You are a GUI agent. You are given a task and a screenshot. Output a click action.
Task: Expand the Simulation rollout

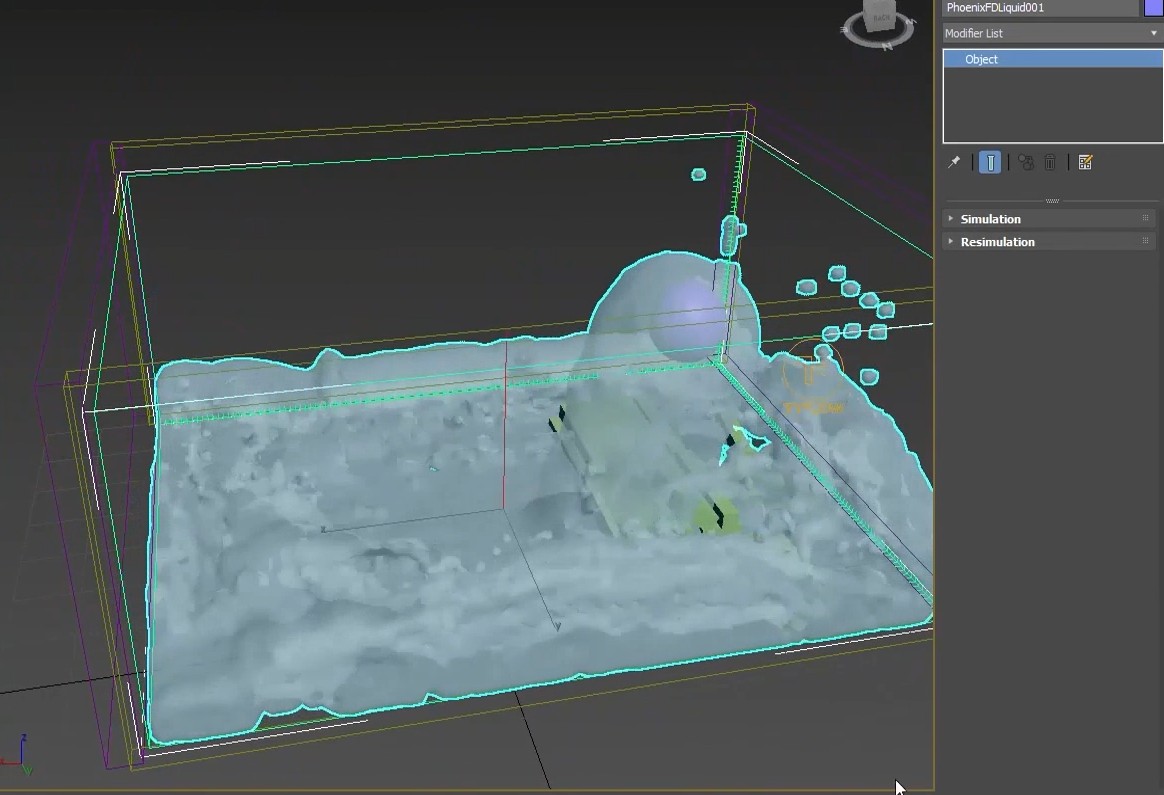[x=990, y=219]
